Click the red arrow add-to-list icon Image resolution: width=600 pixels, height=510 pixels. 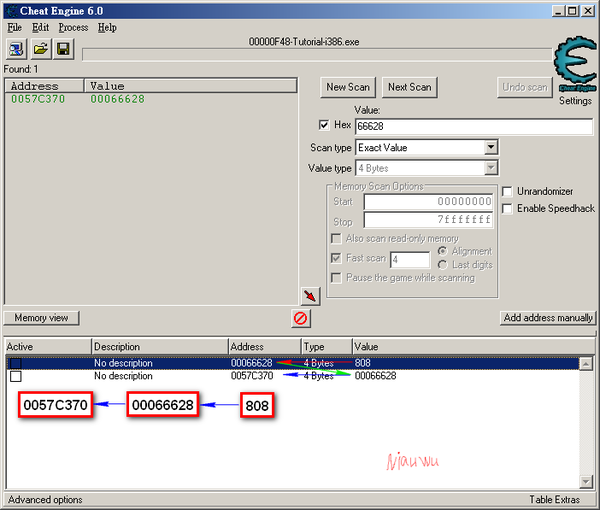tap(310, 296)
